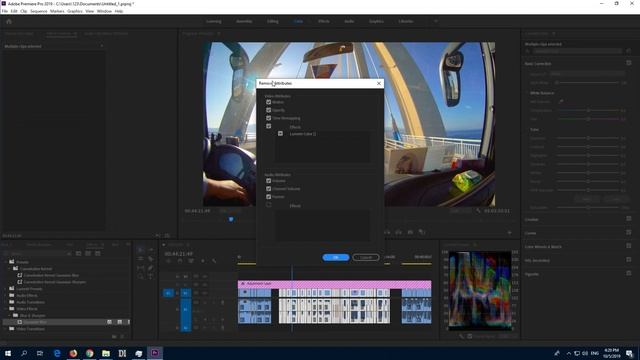The width and height of the screenshot is (640, 360).
Task: Open the HSL Secondary section
Action: coord(537,260)
